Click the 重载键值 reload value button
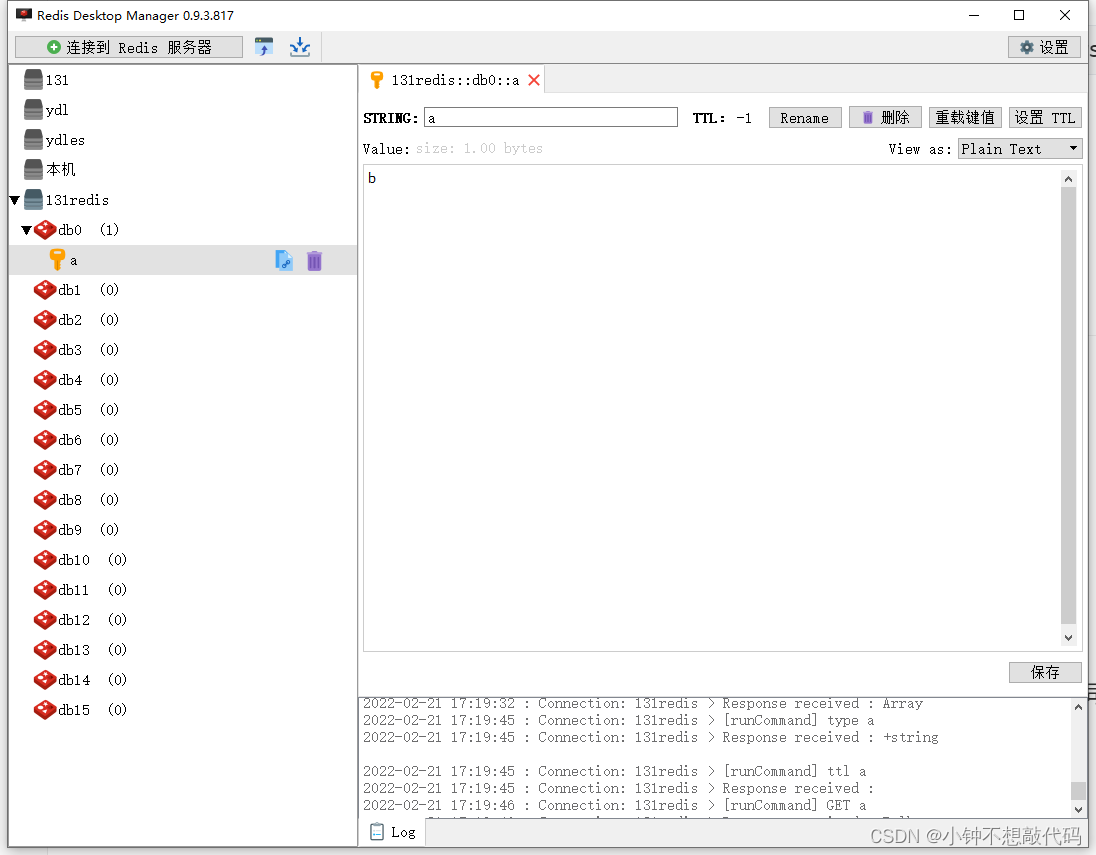 (x=965, y=117)
